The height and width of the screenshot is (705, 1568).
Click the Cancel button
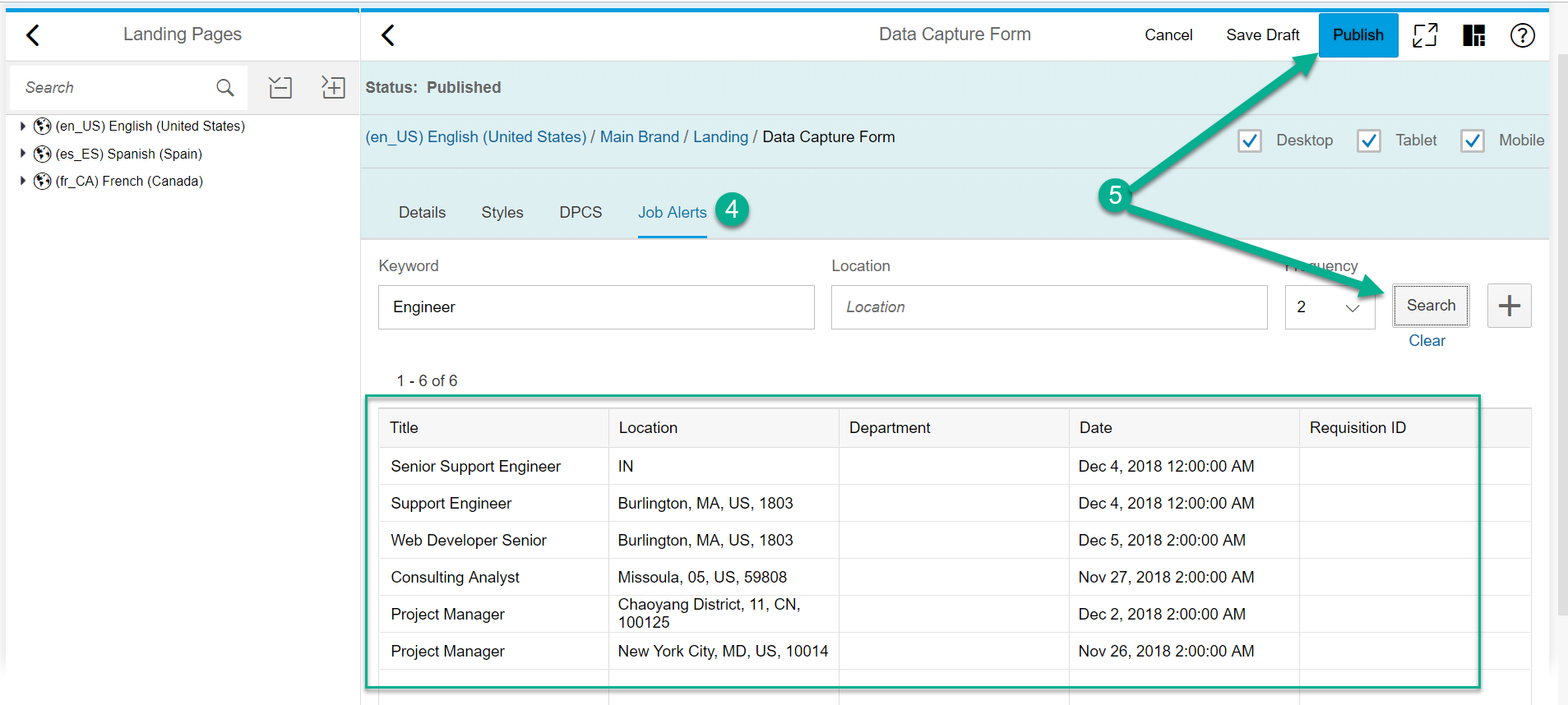[1168, 35]
